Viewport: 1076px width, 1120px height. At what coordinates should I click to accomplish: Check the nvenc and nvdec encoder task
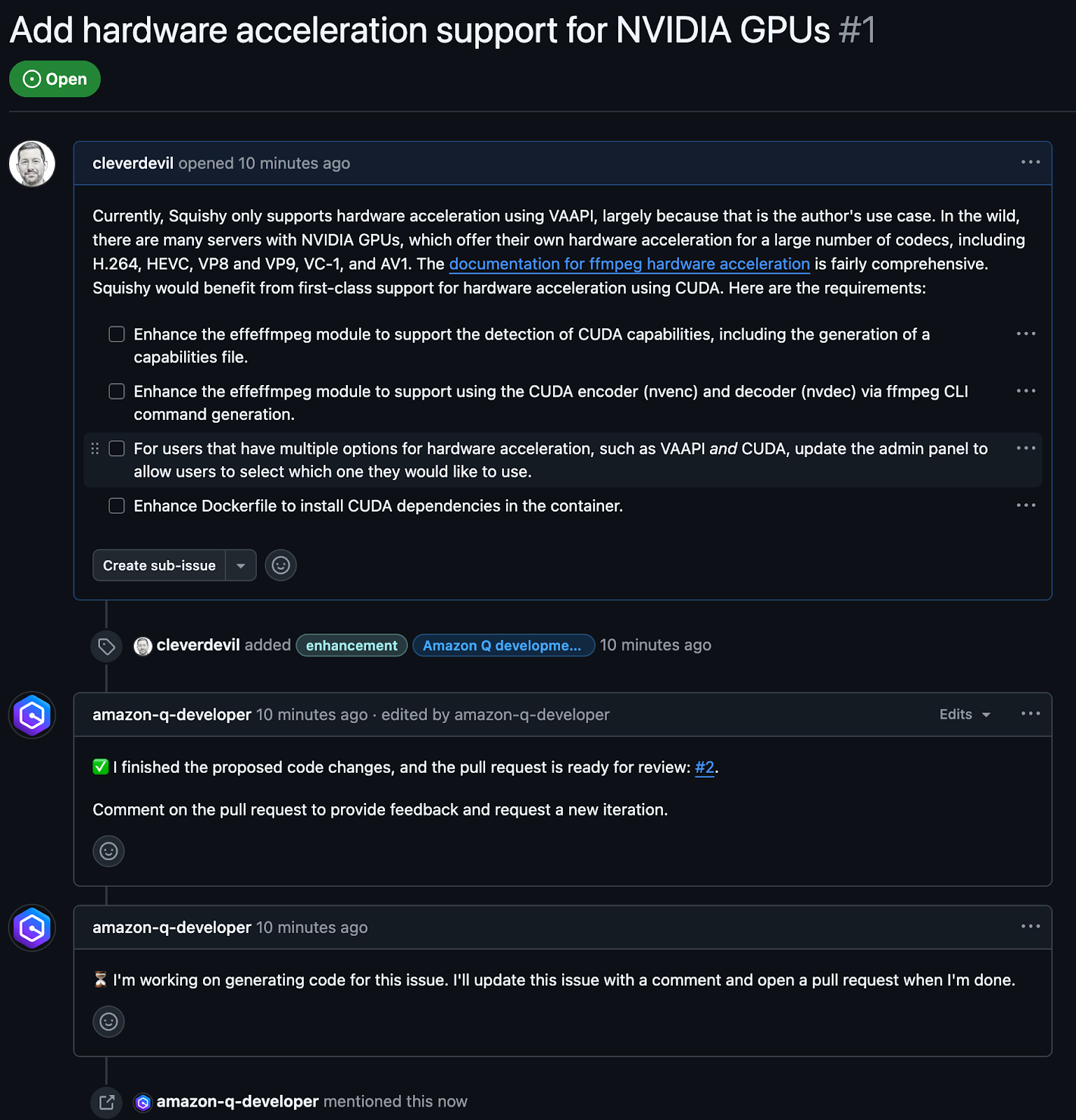pyautogui.click(x=117, y=391)
